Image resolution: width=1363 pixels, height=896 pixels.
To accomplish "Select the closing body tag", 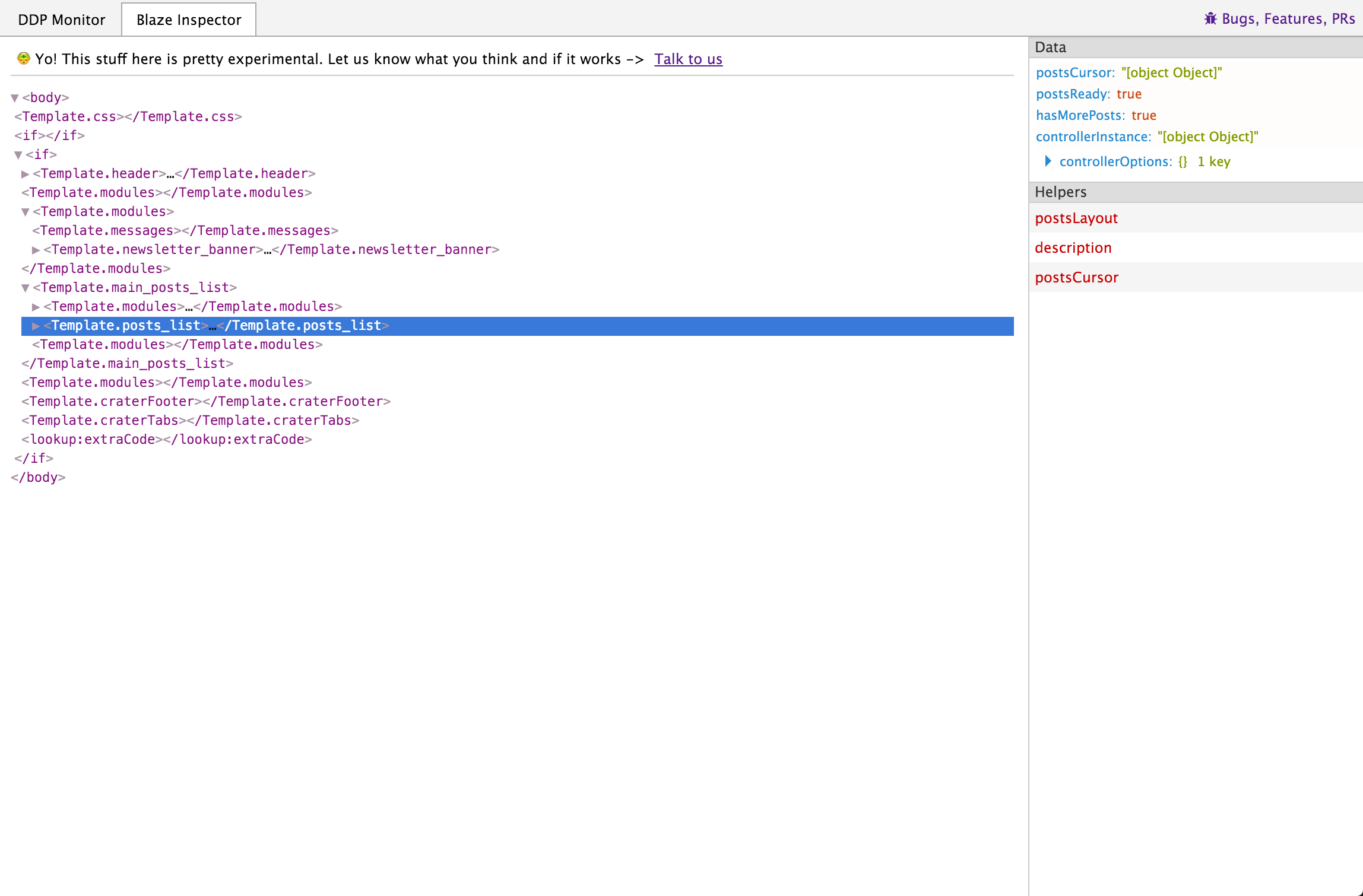I will click(38, 477).
